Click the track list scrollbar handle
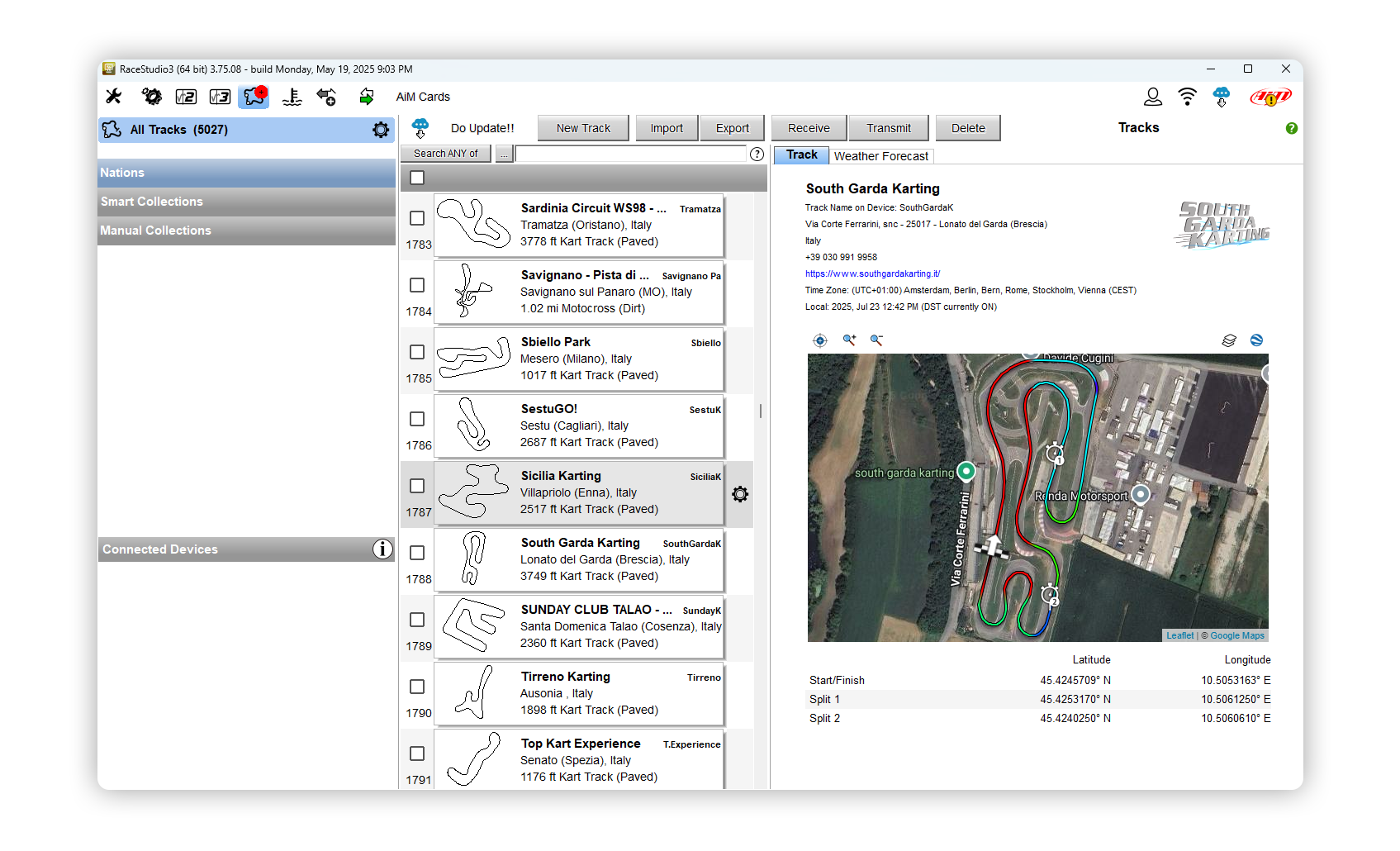The height and width of the screenshot is (851, 1400). pos(760,411)
